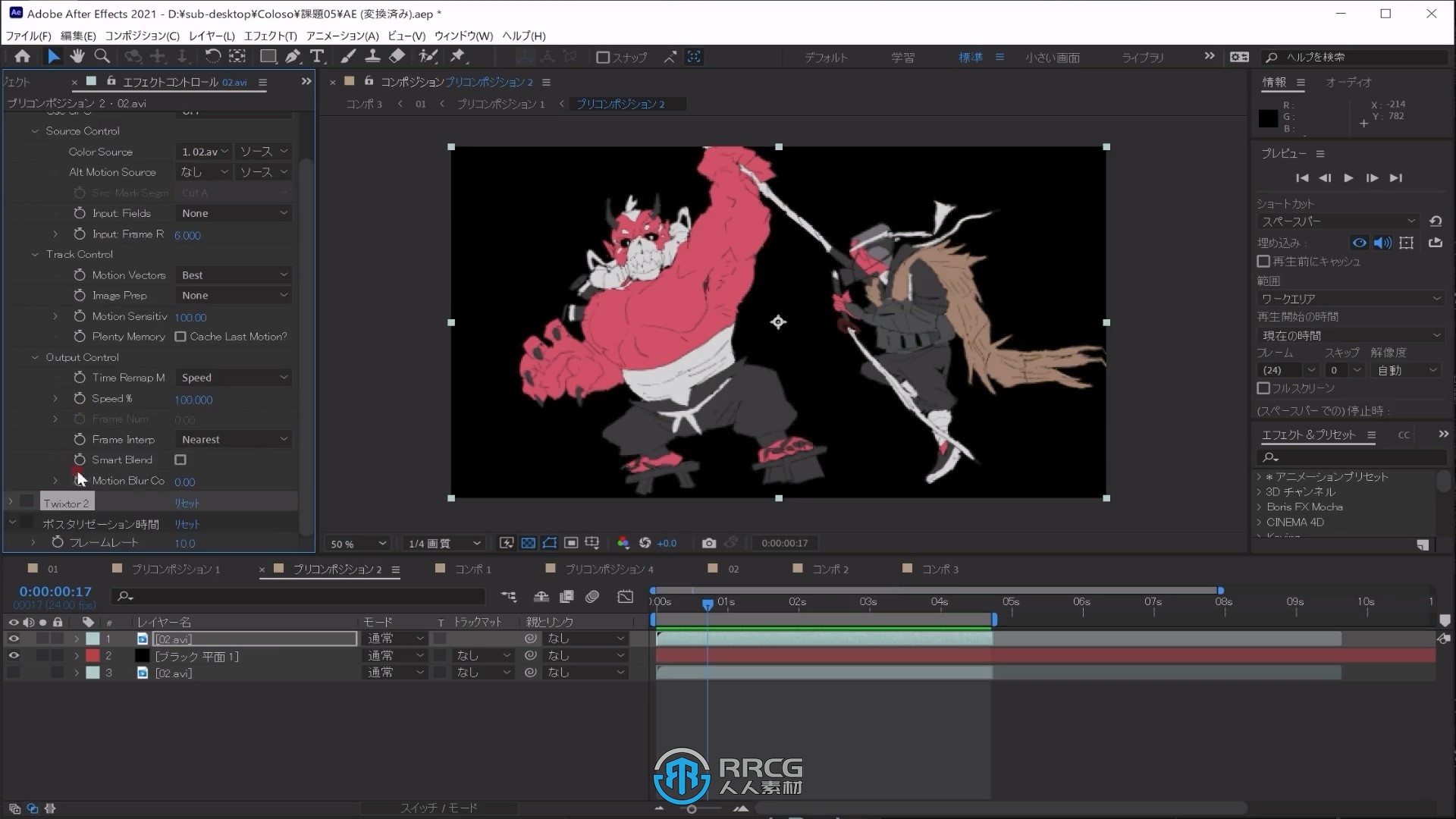Open the channel and color management icon
This screenshot has height=819, width=1456.
(x=623, y=543)
